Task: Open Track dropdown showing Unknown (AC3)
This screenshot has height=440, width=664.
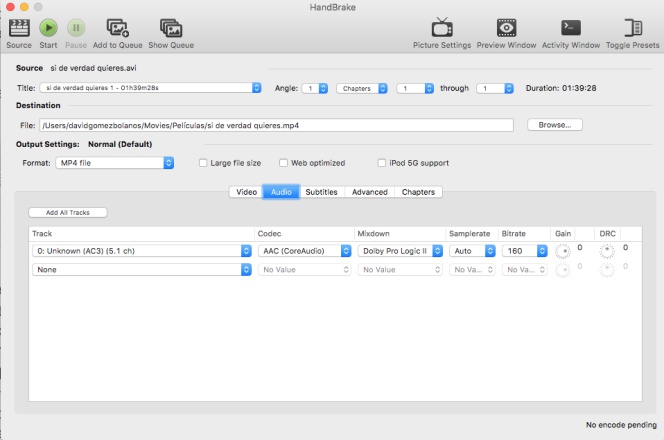Action: coord(142,251)
